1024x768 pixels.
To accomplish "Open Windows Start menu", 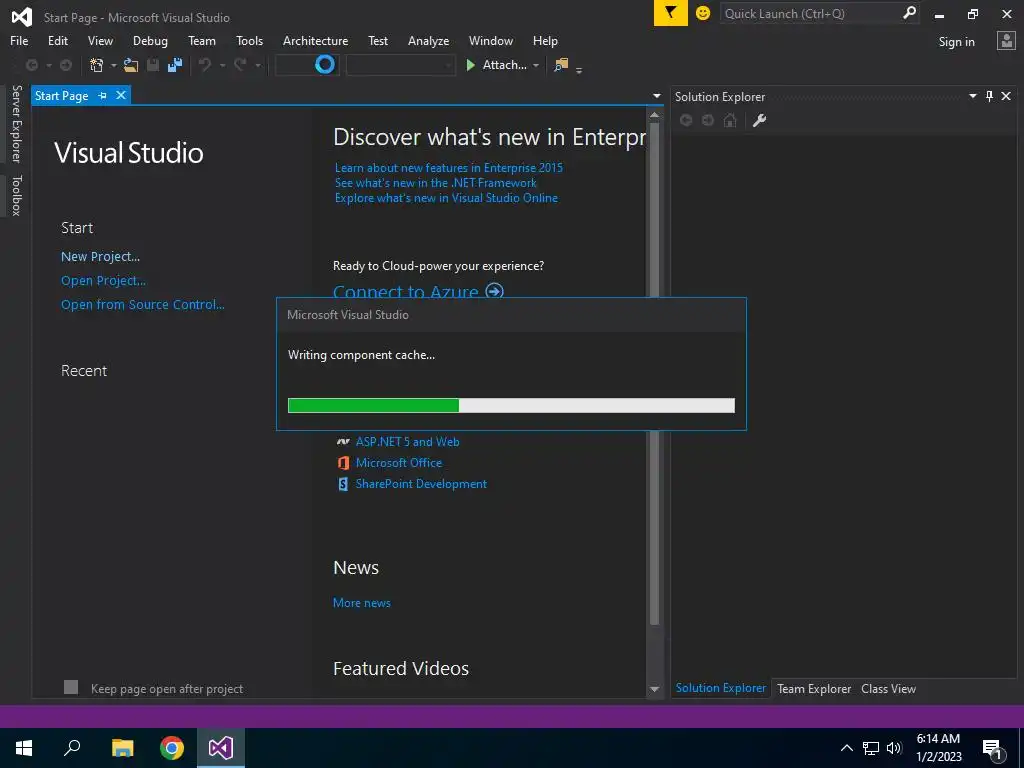I will (24, 748).
